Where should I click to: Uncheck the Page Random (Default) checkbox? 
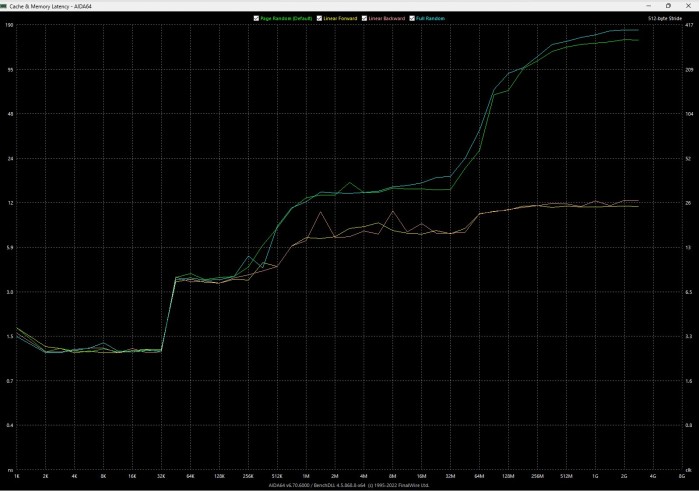(256, 18)
